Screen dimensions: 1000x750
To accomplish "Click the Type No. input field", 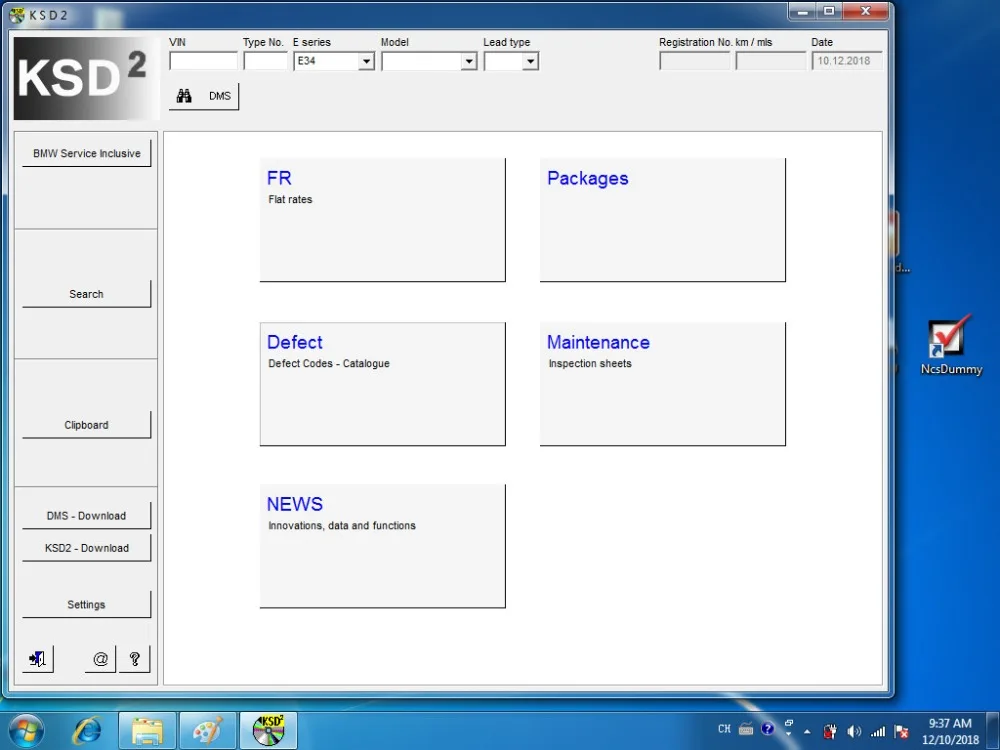I will click(x=265, y=61).
